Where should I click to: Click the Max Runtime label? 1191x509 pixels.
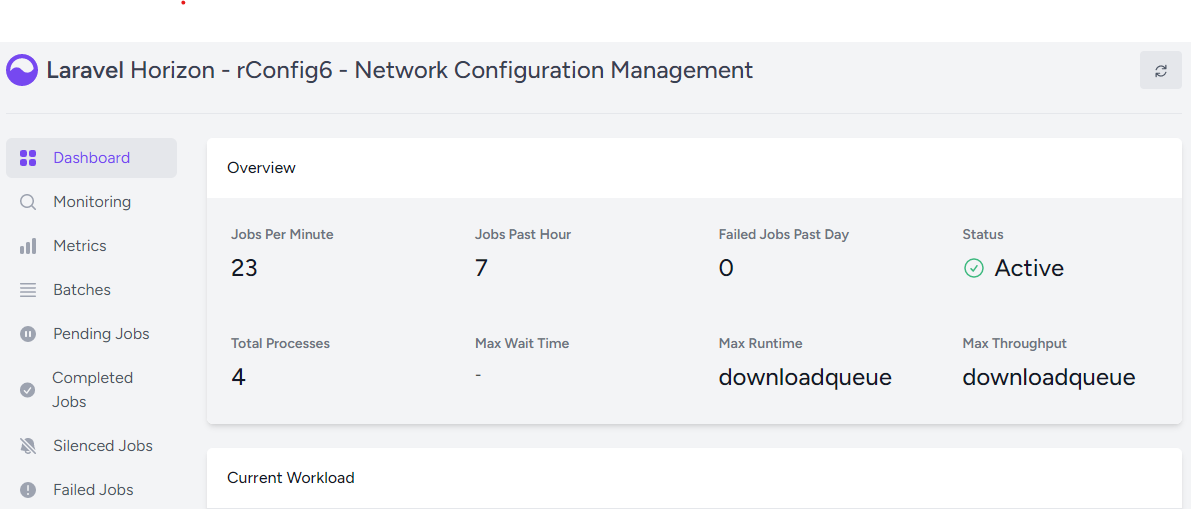click(x=760, y=343)
